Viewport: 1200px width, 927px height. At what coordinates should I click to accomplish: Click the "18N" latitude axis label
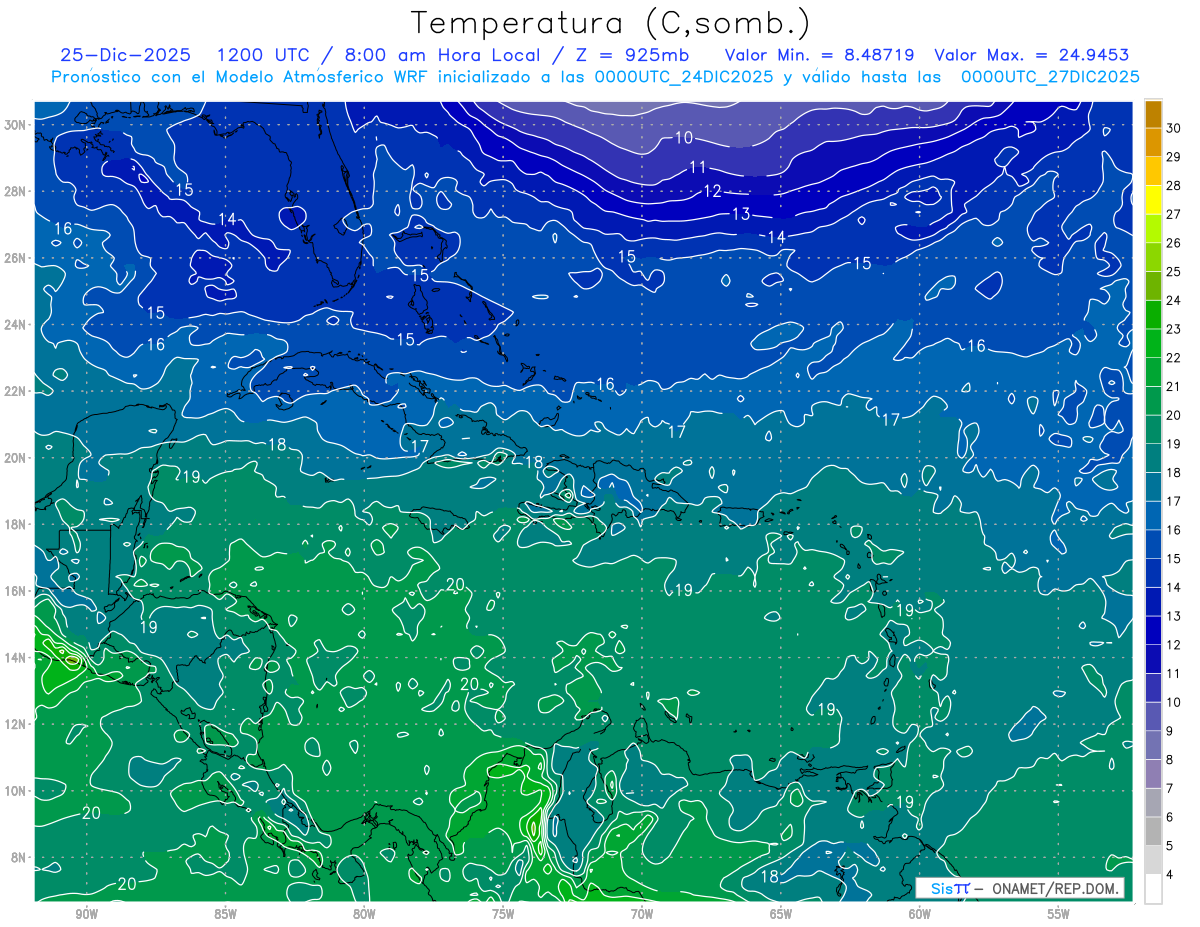pyautogui.click(x=17, y=524)
